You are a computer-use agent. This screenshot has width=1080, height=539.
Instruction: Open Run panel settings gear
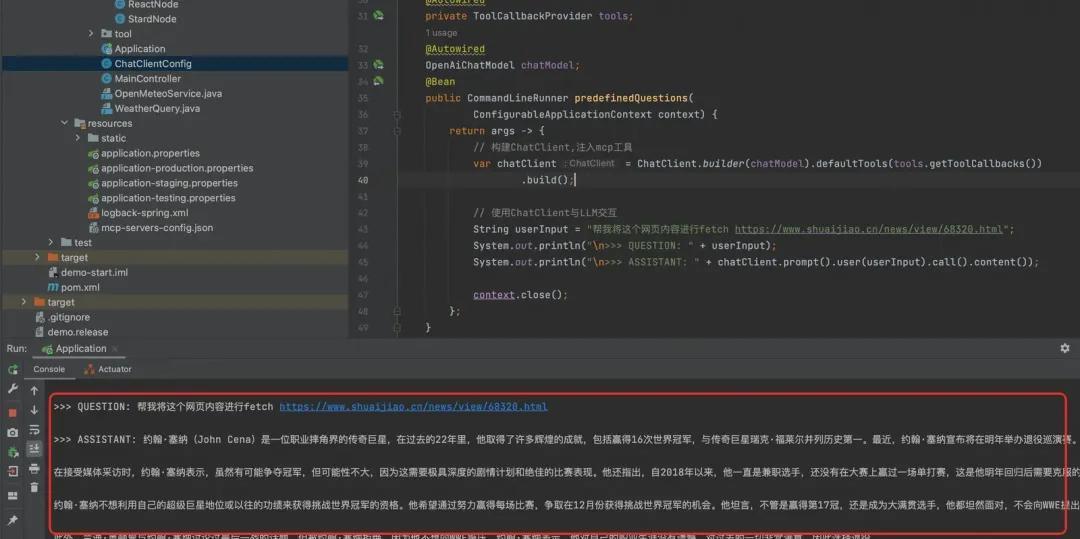click(x=1065, y=348)
